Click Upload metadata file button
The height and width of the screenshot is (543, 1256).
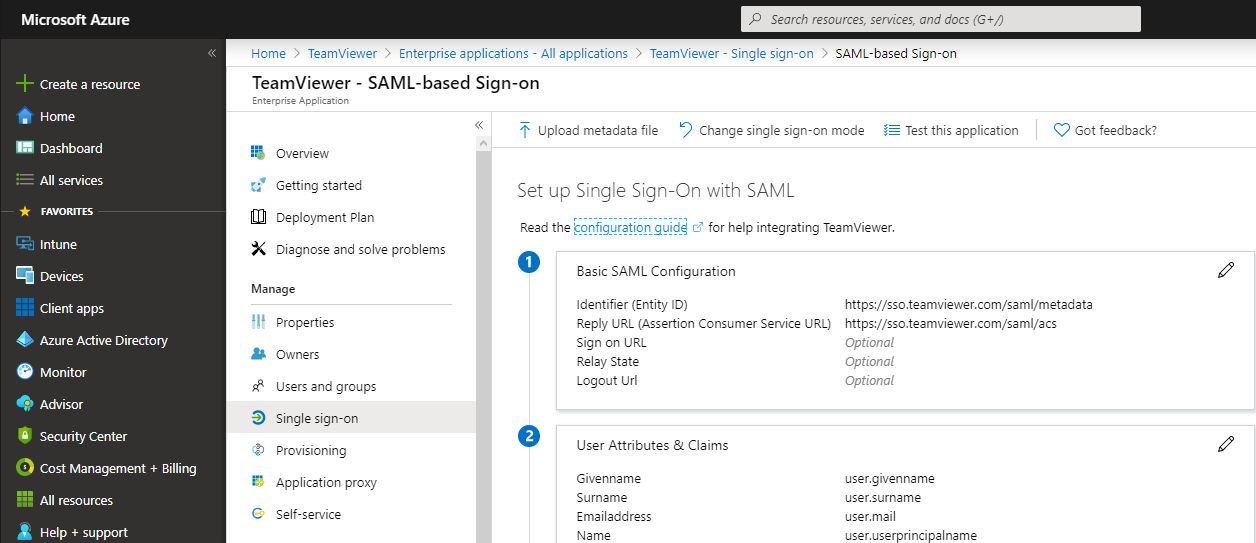click(x=588, y=130)
